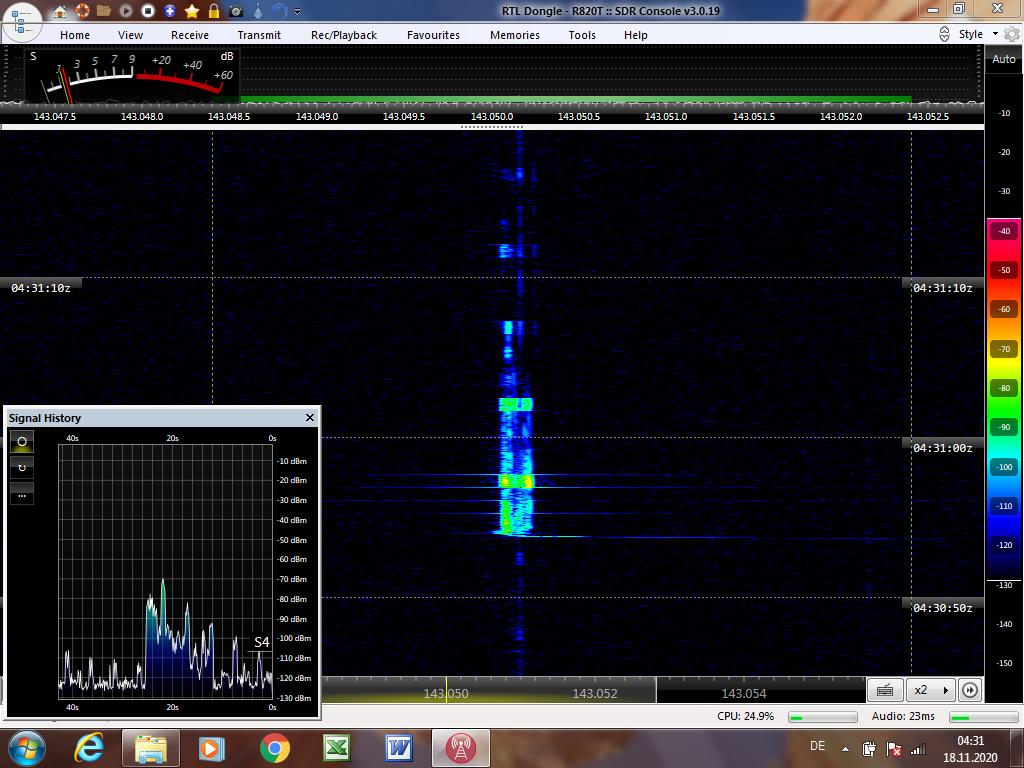
Task: Click the camera screenshot icon
Action: (x=236, y=11)
